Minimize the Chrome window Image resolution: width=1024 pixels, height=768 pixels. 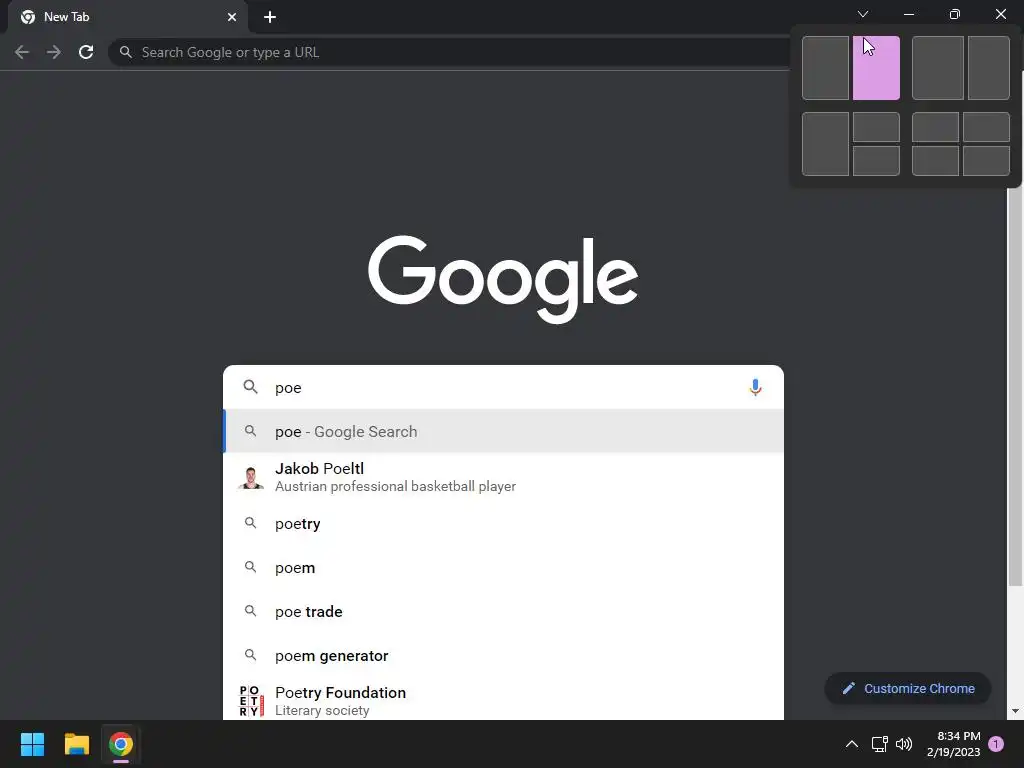point(908,14)
